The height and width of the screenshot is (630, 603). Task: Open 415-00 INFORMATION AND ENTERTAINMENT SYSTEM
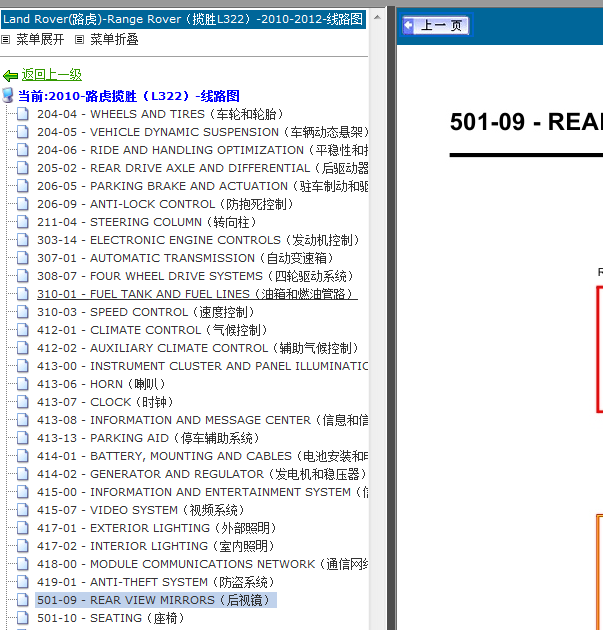pos(202,492)
